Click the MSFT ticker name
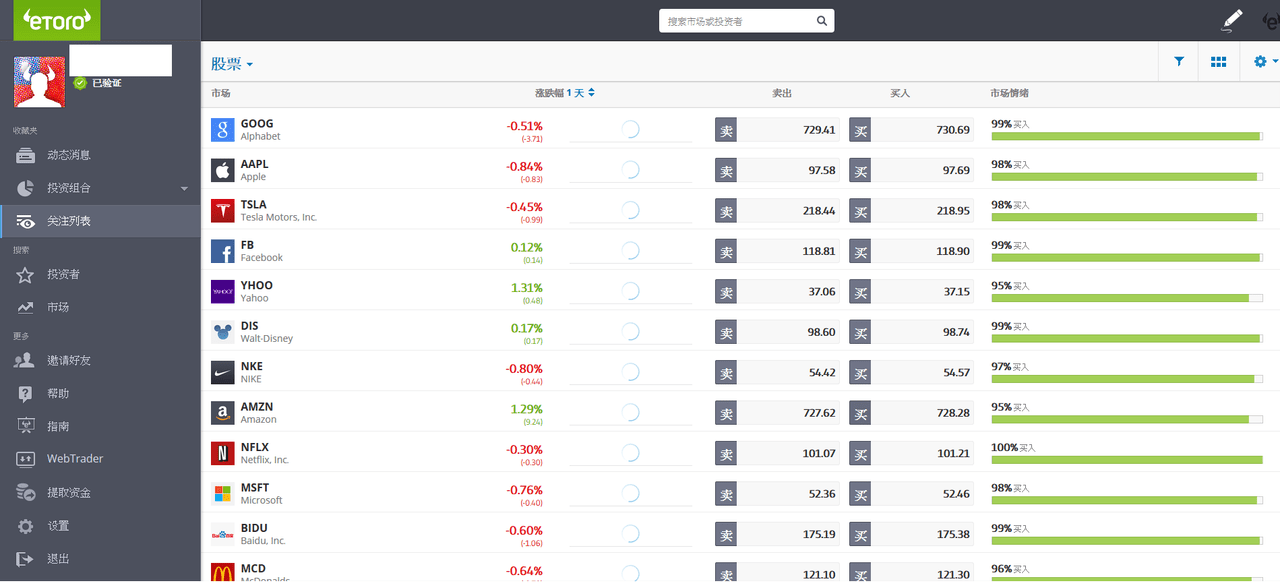 pyautogui.click(x=255, y=488)
